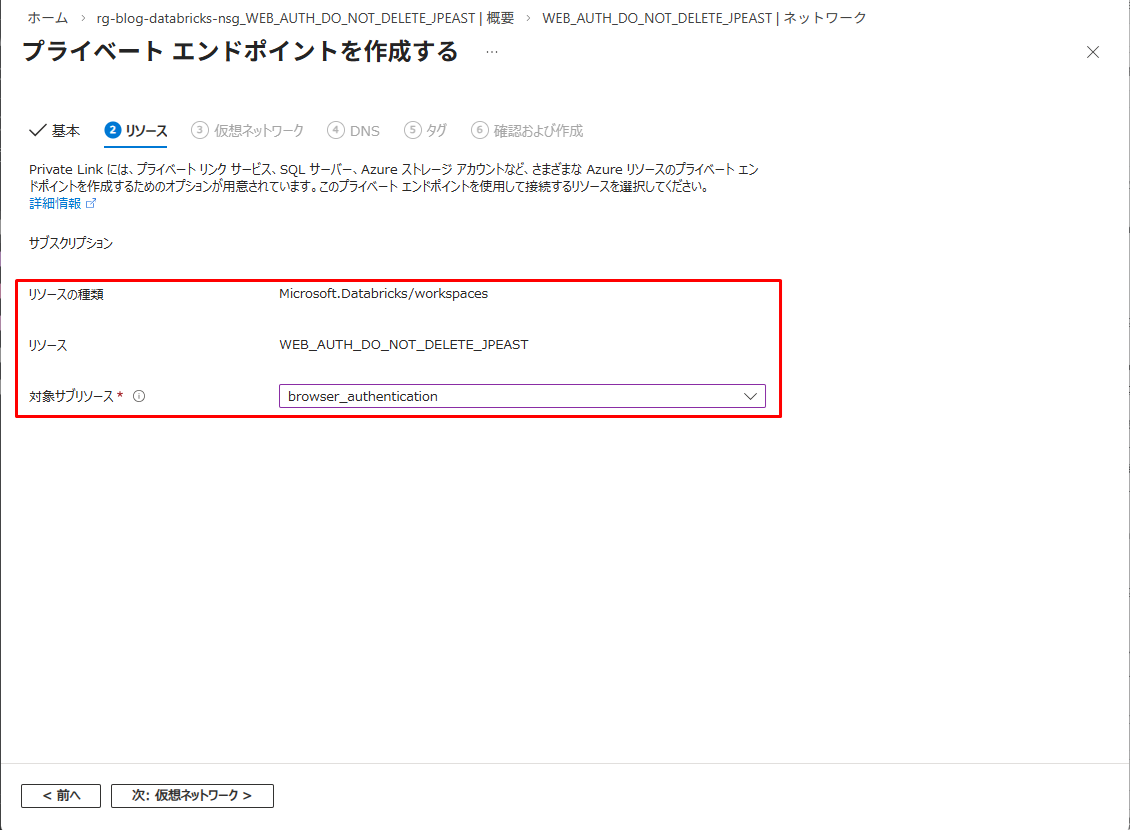Open the browser_authentication combo box

click(510, 396)
